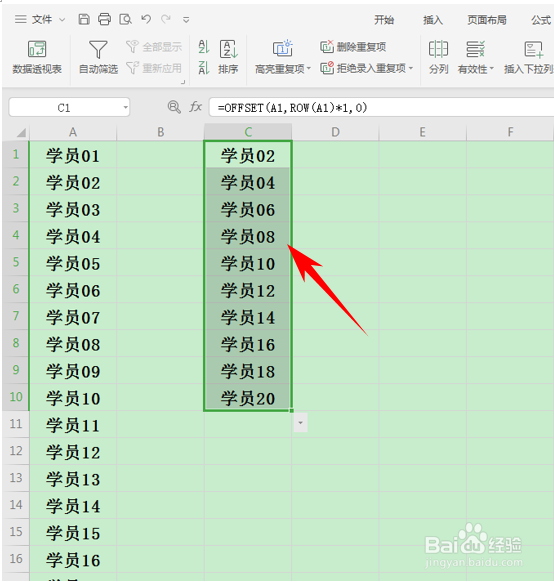Click 删除重复项 button
Viewport: 554px width, 582px height.
353,47
